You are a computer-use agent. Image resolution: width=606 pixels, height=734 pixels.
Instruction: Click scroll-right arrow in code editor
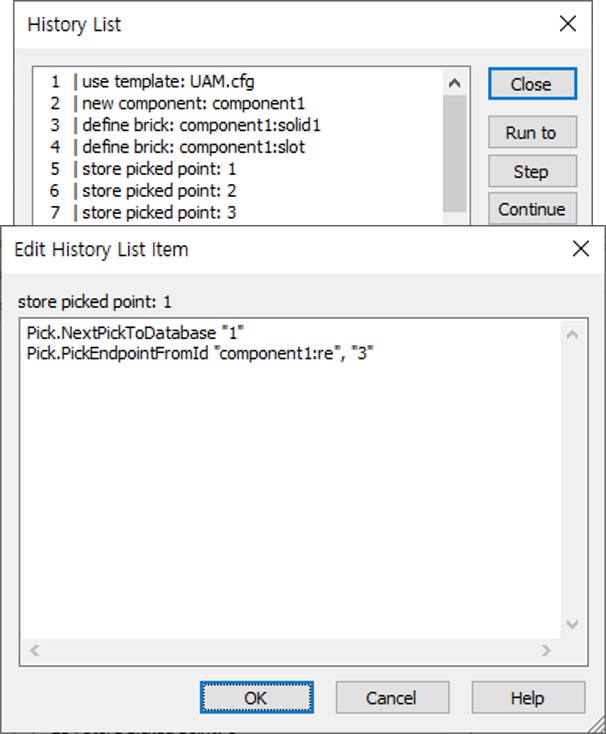coord(546,650)
